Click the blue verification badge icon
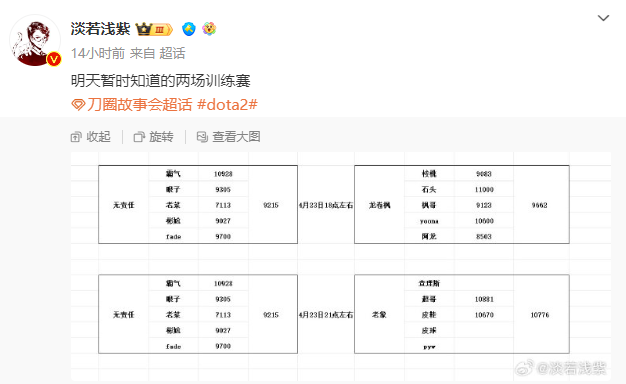Viewport: 626px width, 384px height. (189, 29)
